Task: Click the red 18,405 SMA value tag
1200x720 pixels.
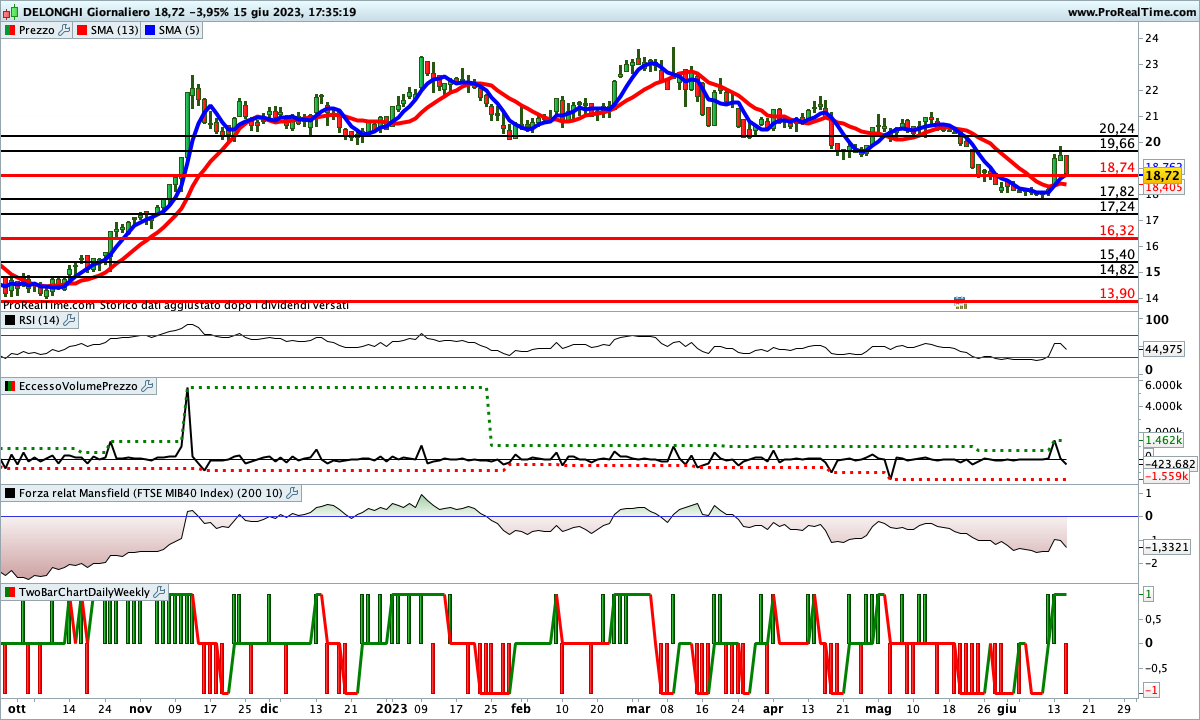Action: pyautogui.click(x=1163, y=187)
